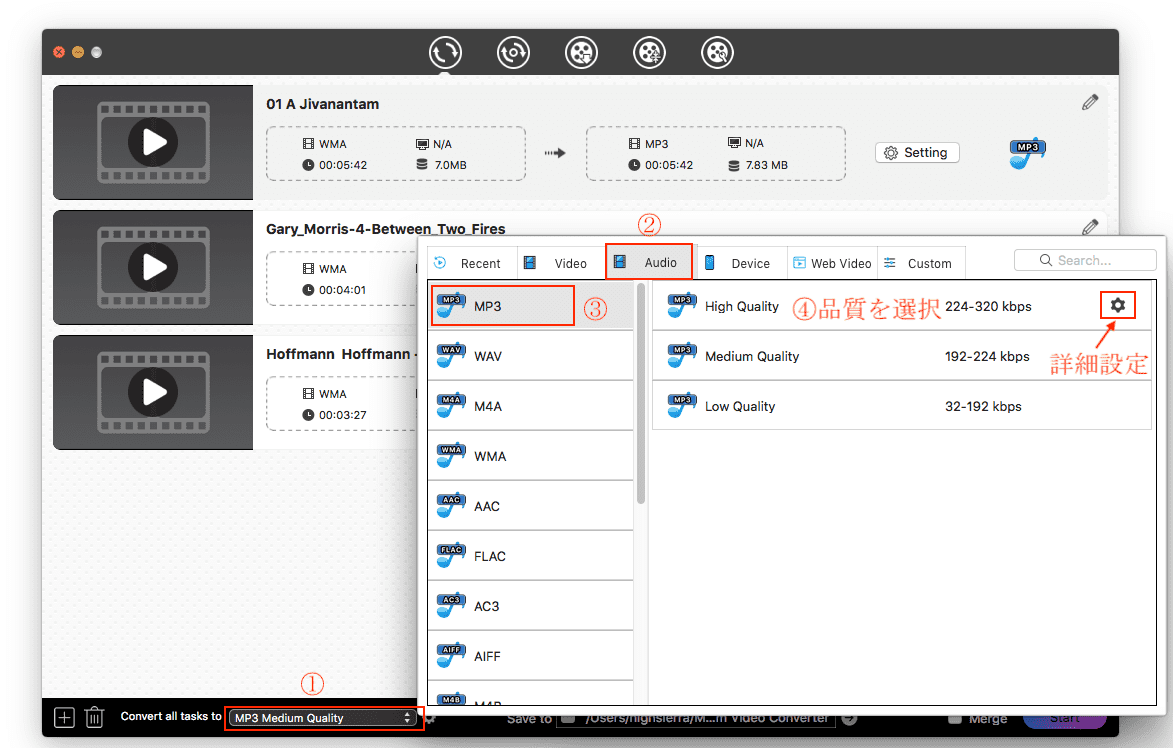Open the Web Video tab
Image resolution: width=1173 pixels, height=748 pixels.
(x=832, y=263)
